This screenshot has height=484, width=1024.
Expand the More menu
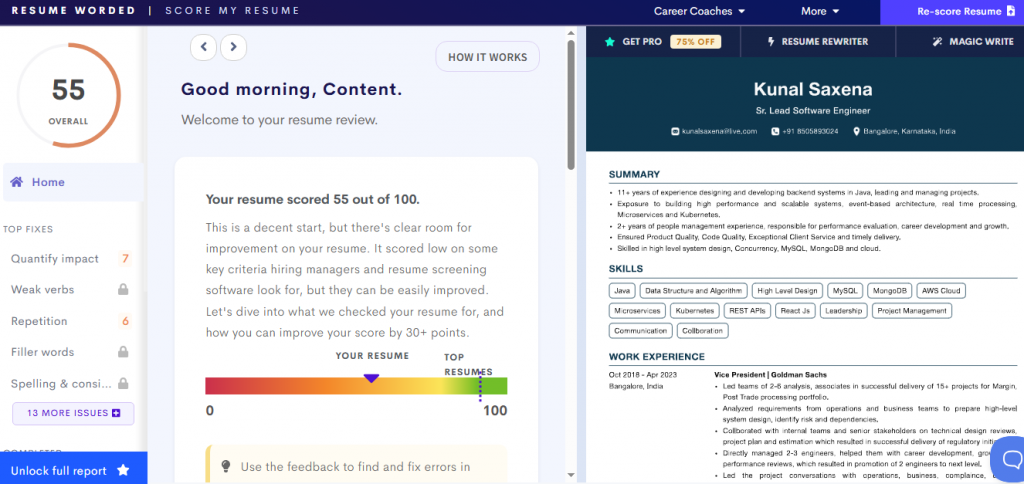820,12
